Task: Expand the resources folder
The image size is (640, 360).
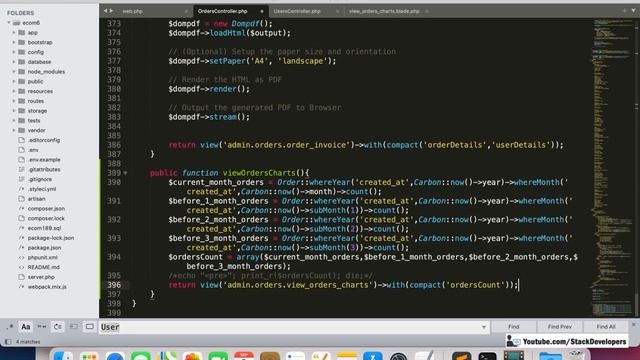Action: tap(14, 91)
